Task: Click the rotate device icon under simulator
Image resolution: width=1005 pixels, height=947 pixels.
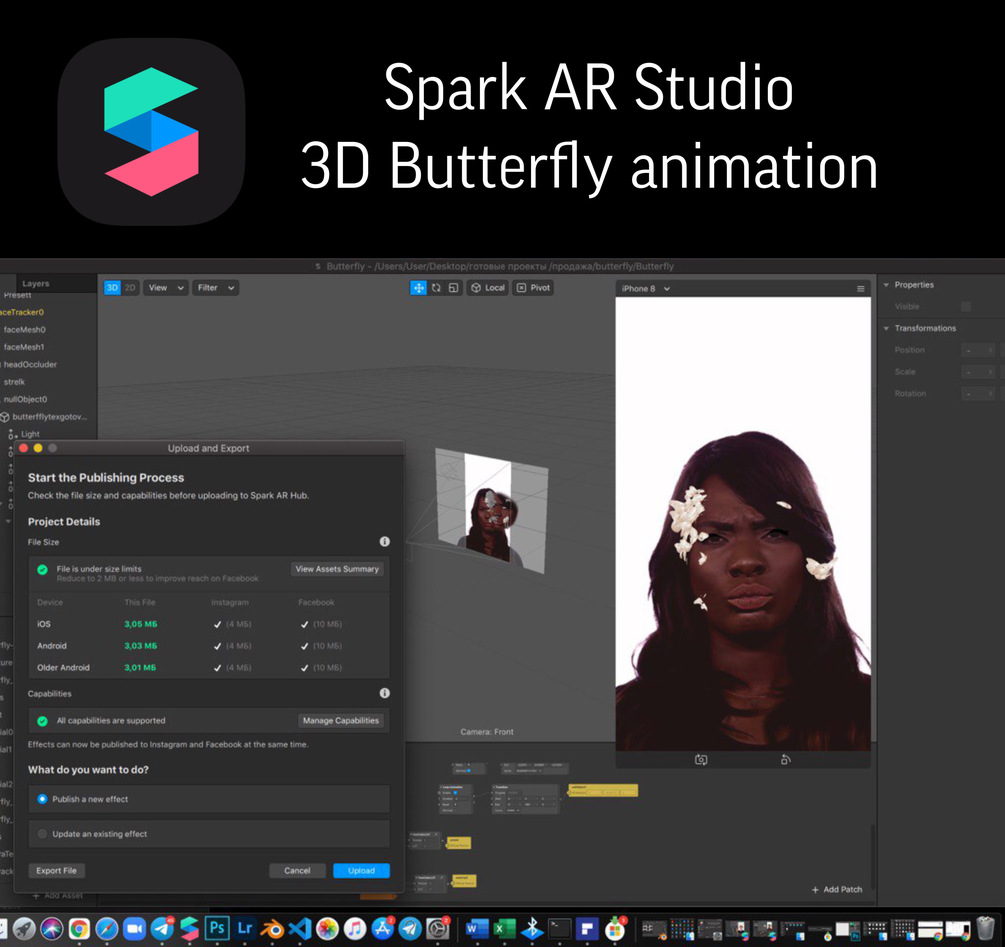Action: 785,760
